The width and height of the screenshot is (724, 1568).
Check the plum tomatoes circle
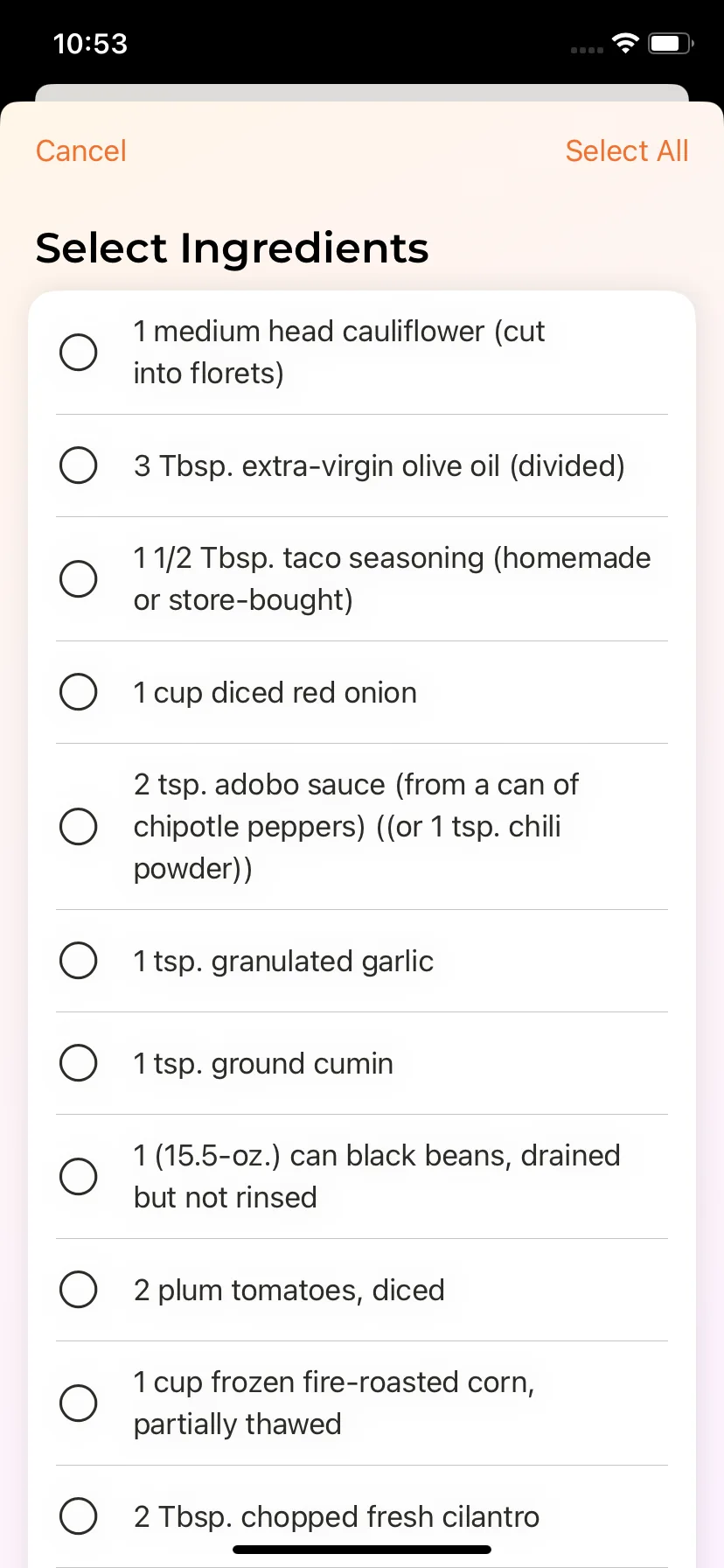(x=79, y=1290)
